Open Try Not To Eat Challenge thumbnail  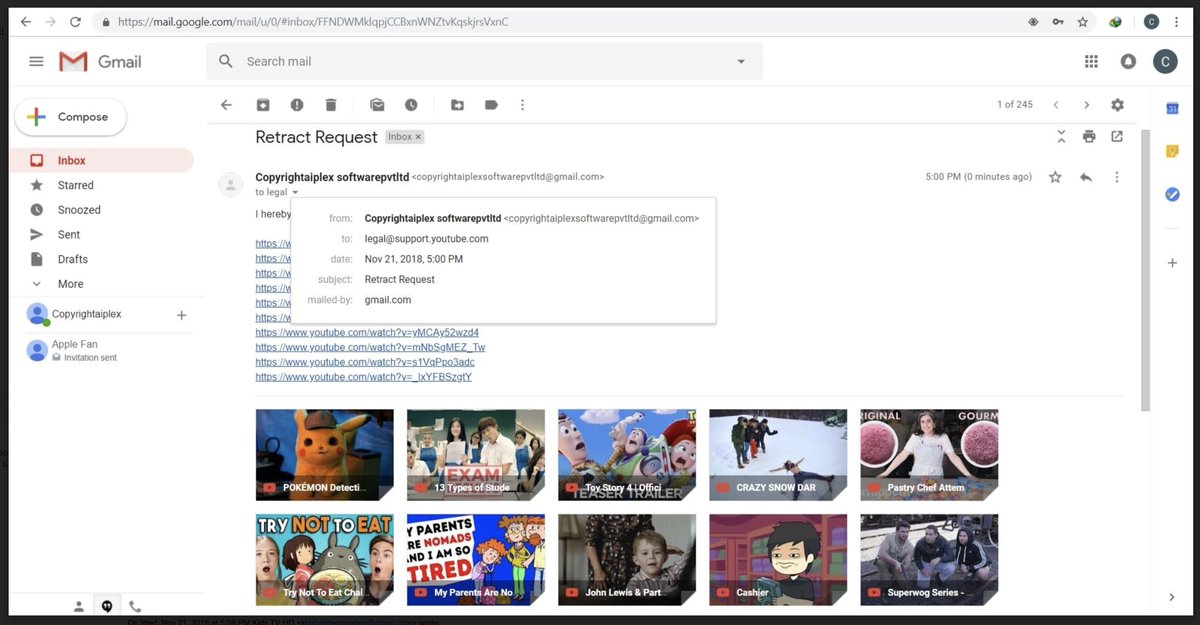click(324, 560)
